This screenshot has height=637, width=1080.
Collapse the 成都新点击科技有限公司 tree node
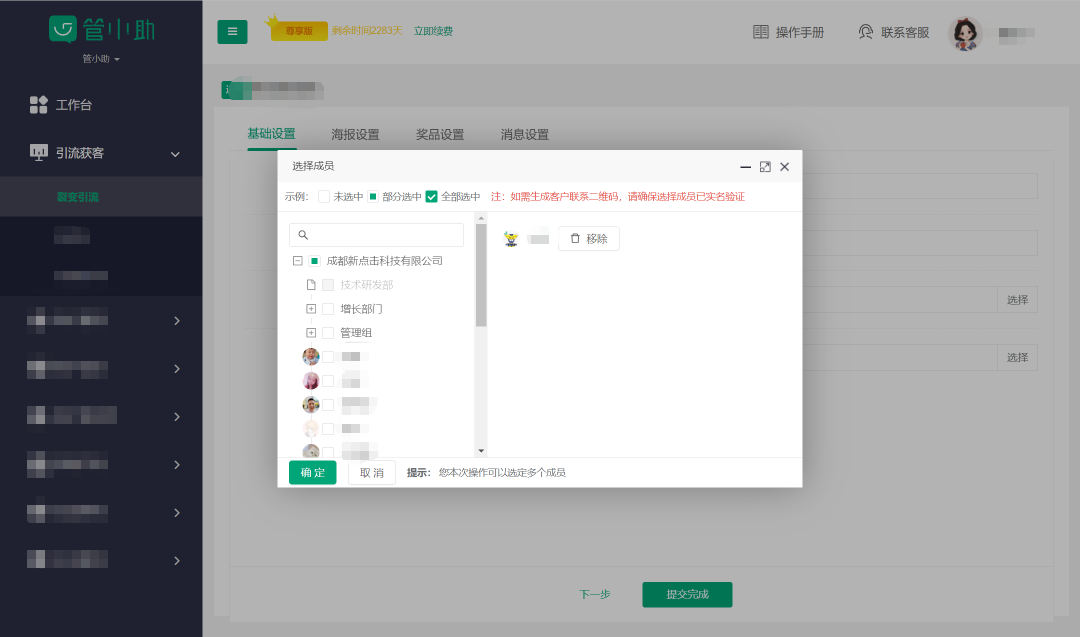tap(298, 261)
